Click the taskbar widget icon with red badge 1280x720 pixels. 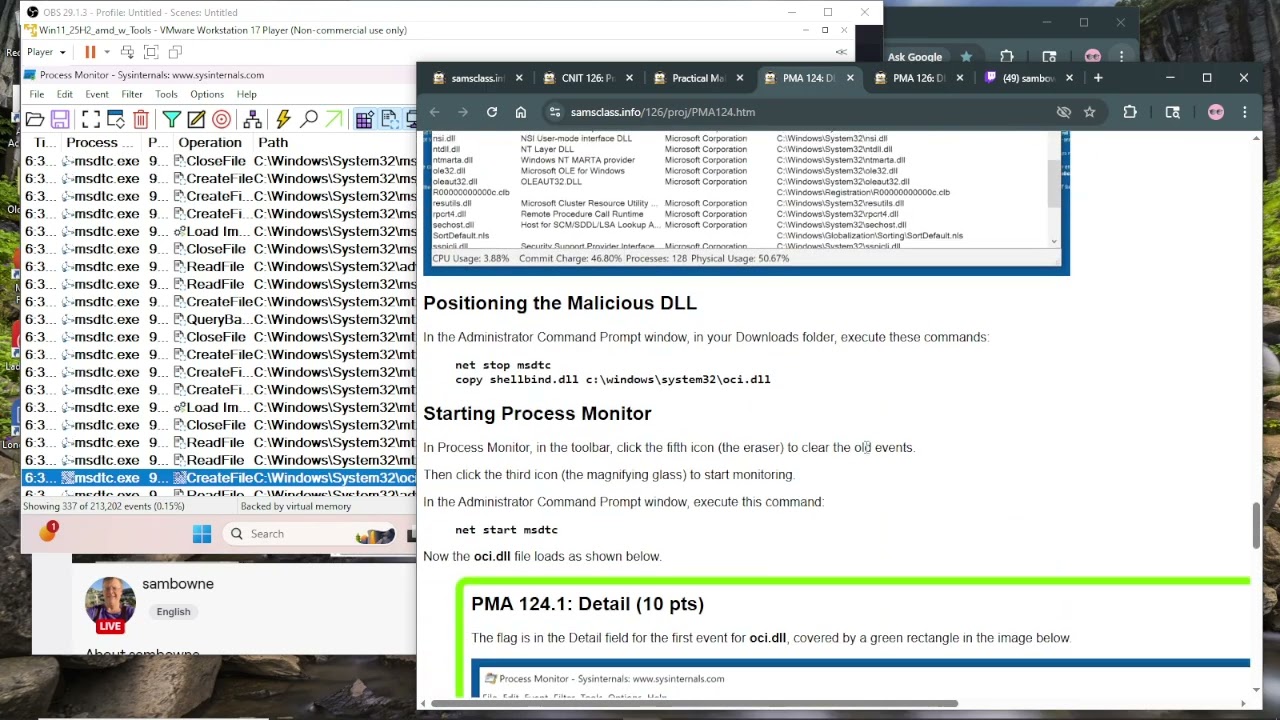(x=48, y=533)
